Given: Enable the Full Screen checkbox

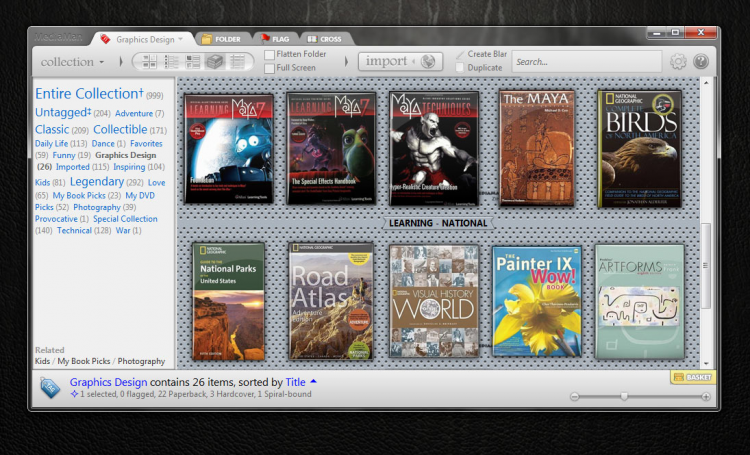Looking at the screenshot, I should [269, 68].
